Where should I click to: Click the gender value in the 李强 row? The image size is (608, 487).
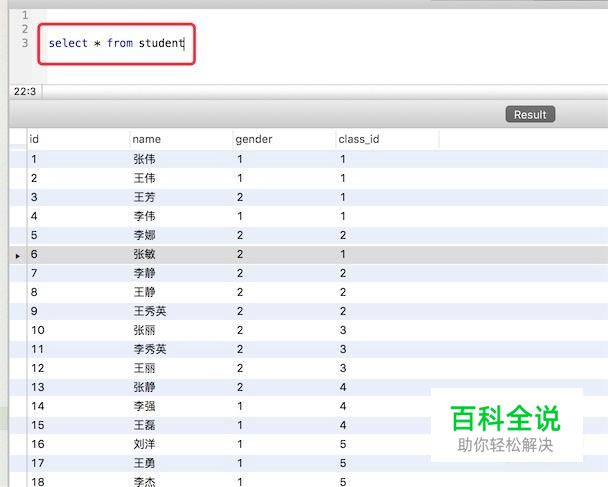(x=240, y=406)
